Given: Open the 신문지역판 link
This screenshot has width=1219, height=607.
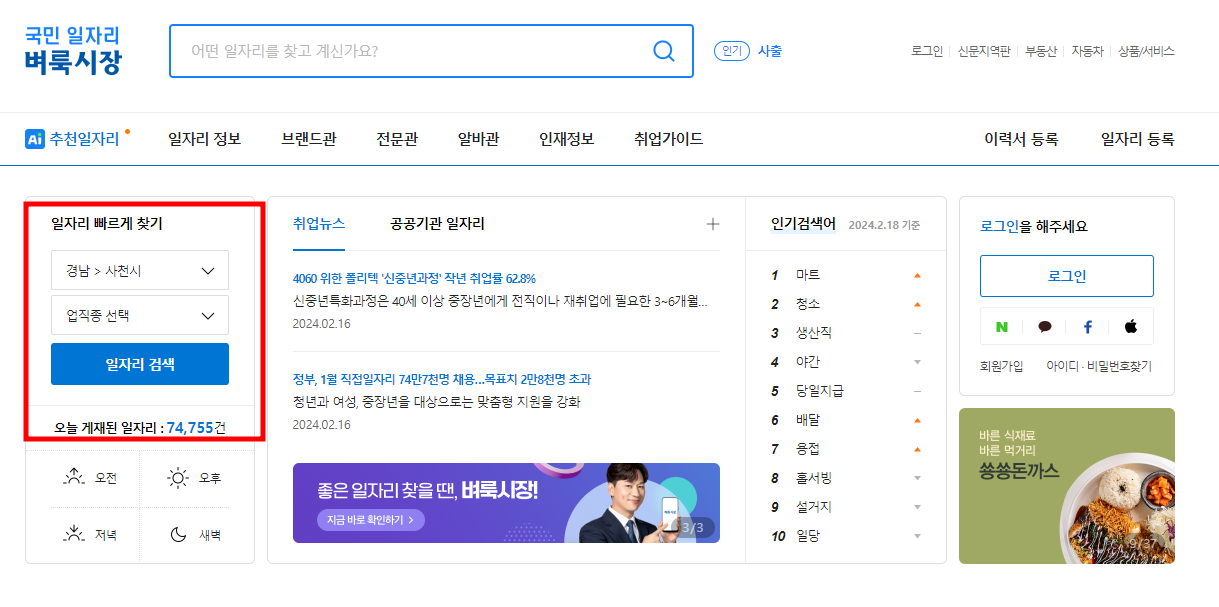Looking at the screenshot, I should [984, 51].
